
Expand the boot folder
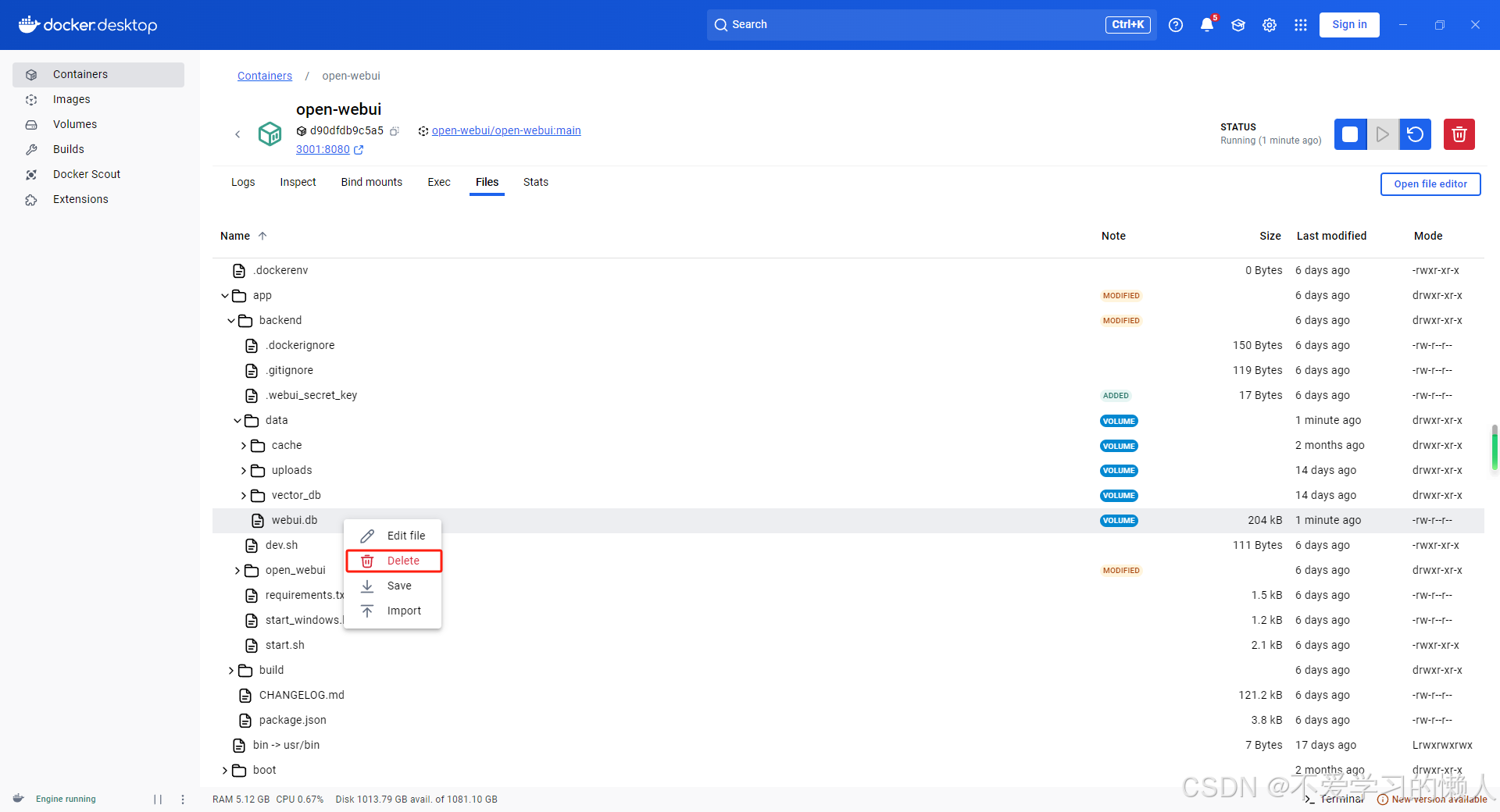(225, 770)
